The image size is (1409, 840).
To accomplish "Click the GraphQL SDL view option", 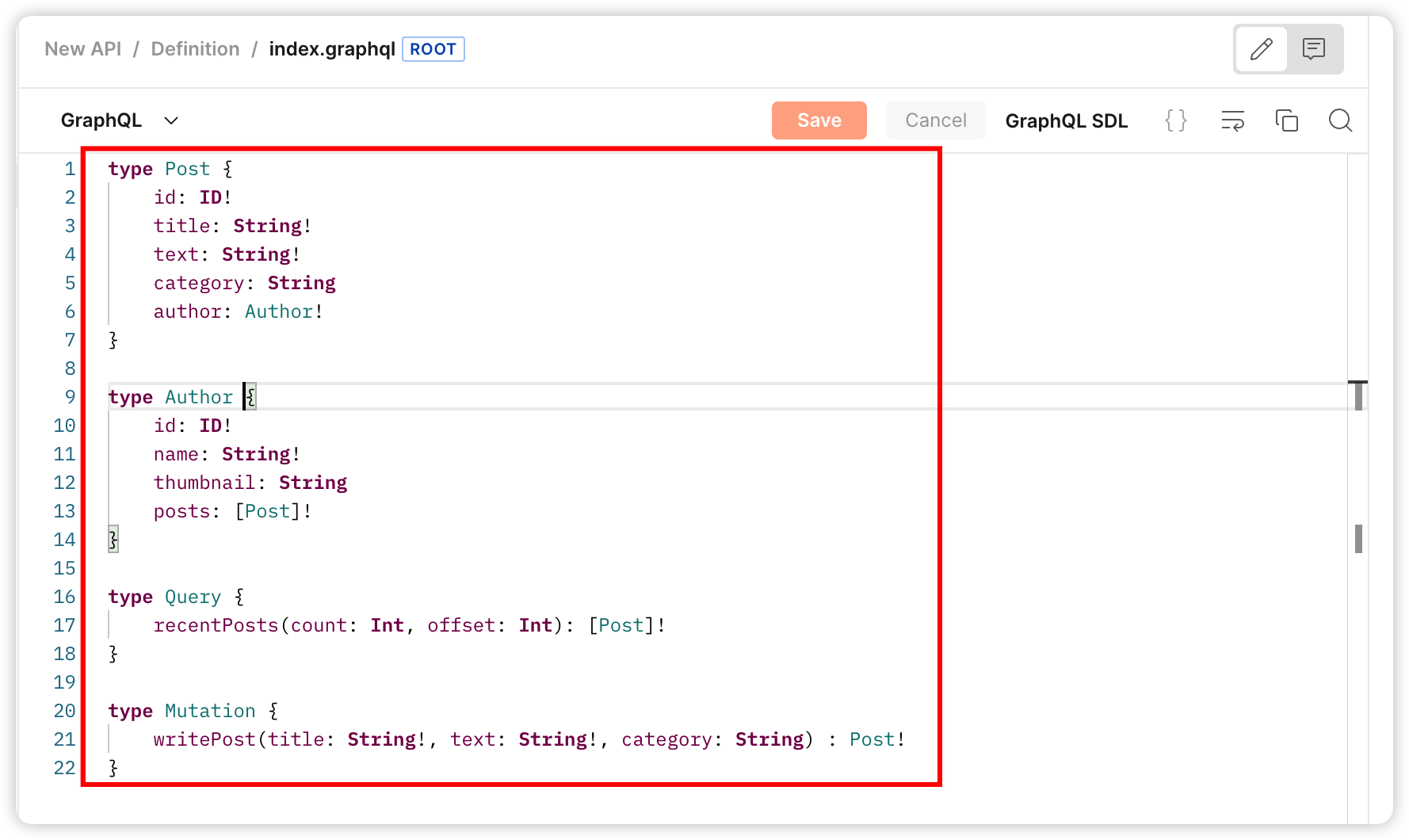I will 1067,120.
